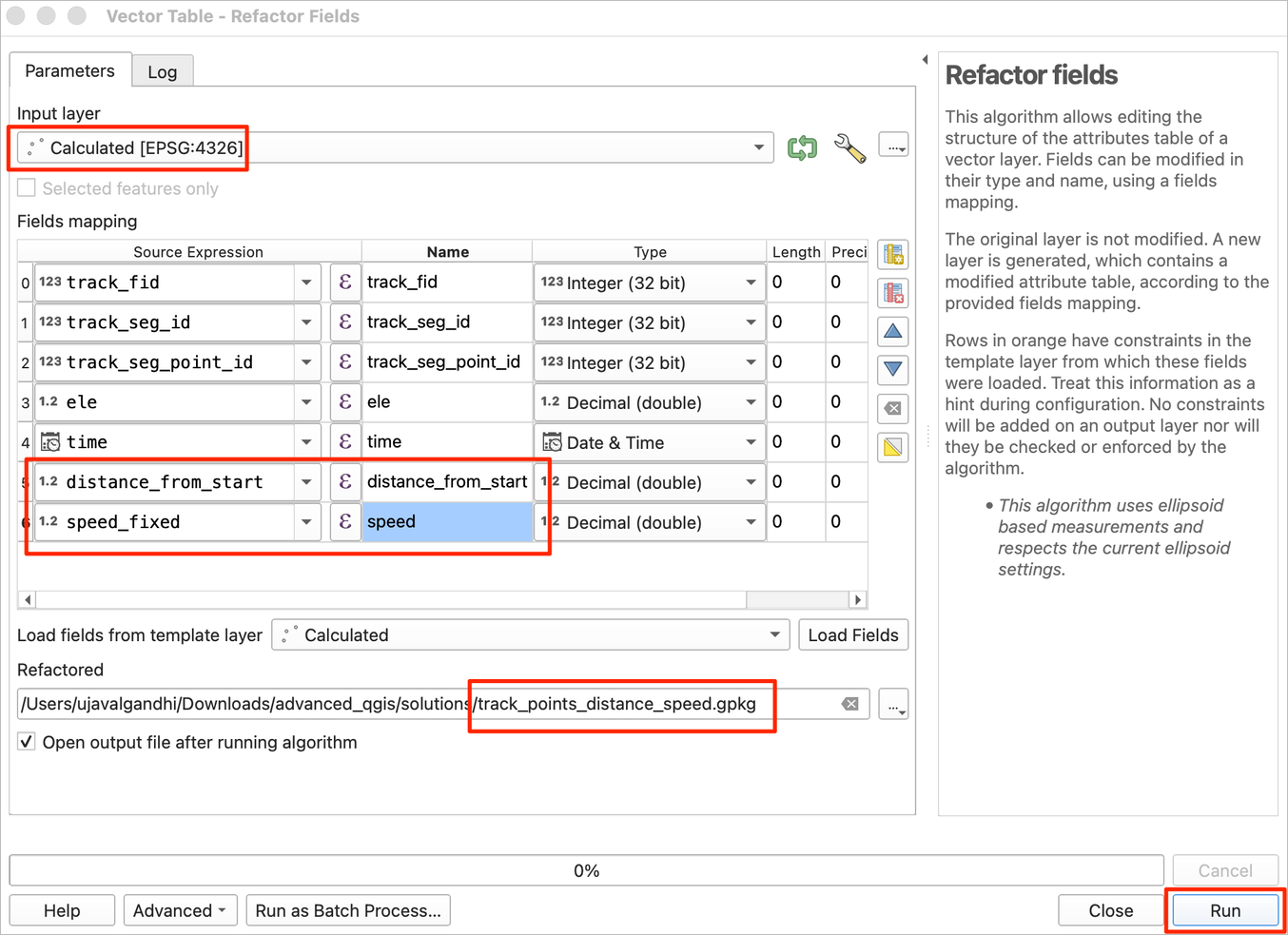Viewport: 1288px width, 935px height.
Task: Select the Parameters tab
Action: pyautogui.click(x=69, y=71)
